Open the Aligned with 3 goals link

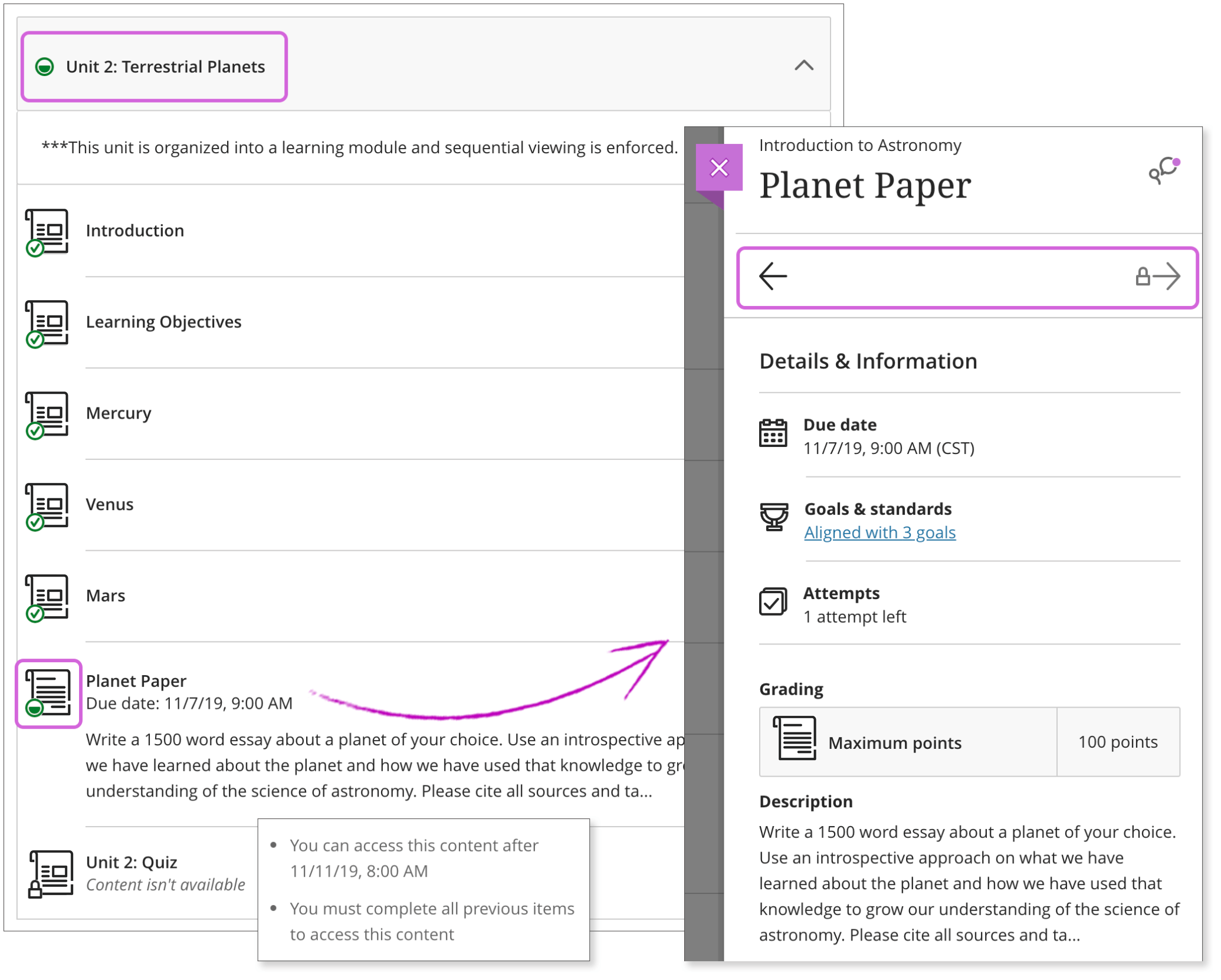click(879, 532)
